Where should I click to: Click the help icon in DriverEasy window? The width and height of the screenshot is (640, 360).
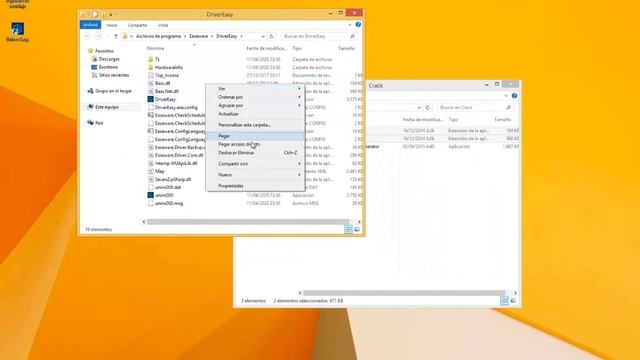click(x=358, y=25)
